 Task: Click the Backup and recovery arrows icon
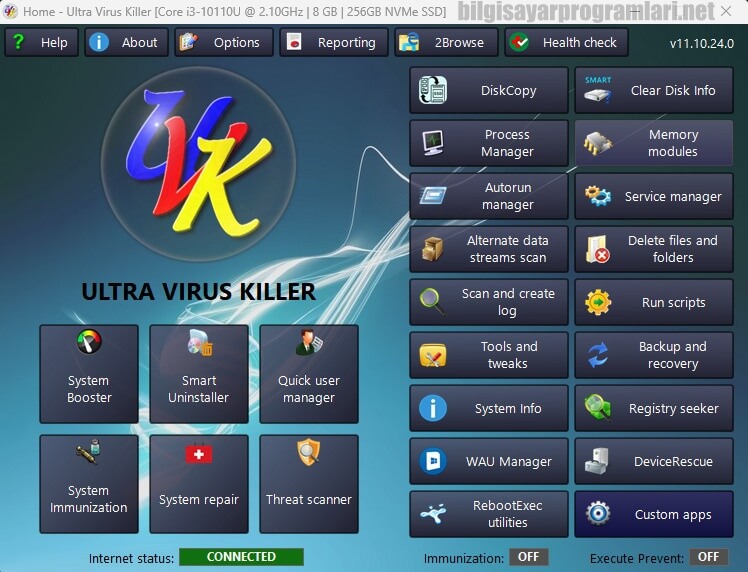click(x=598, y=355)
